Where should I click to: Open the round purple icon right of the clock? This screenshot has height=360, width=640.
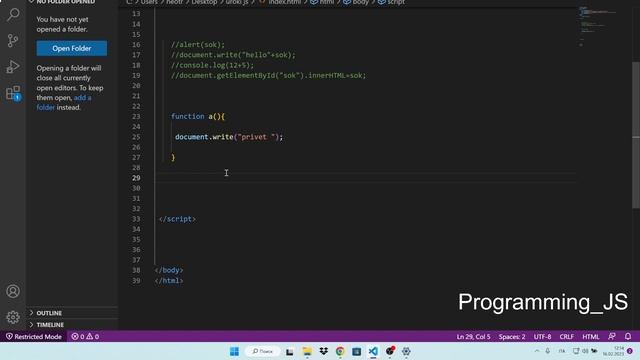(630, 351)
